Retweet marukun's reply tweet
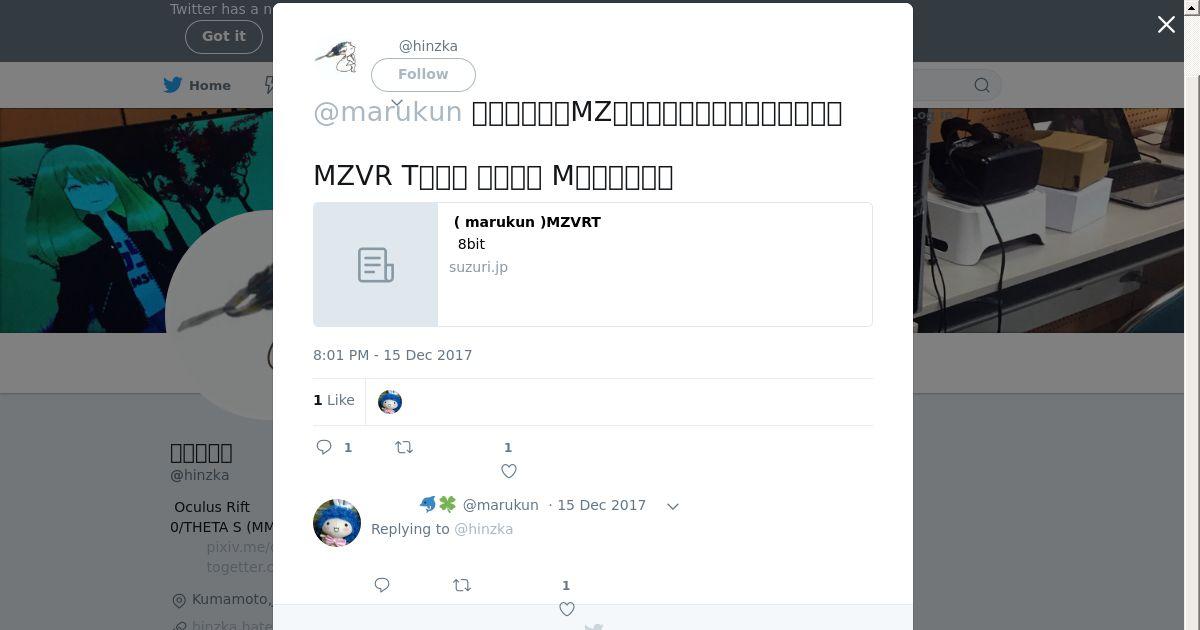The image size is (1200, 630). point(462,585)
